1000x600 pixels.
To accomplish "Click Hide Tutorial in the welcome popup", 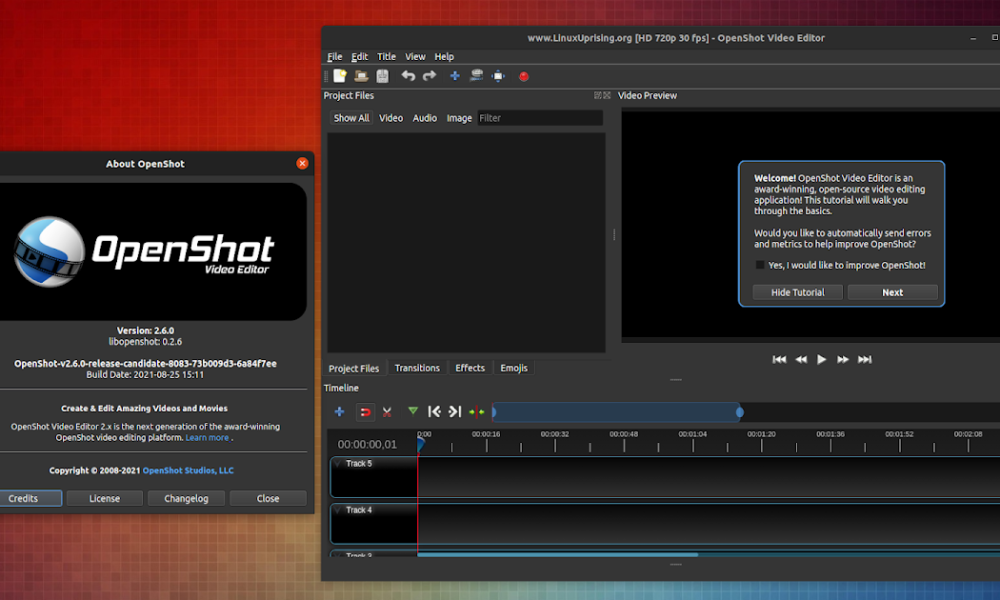I will point(798,292).
